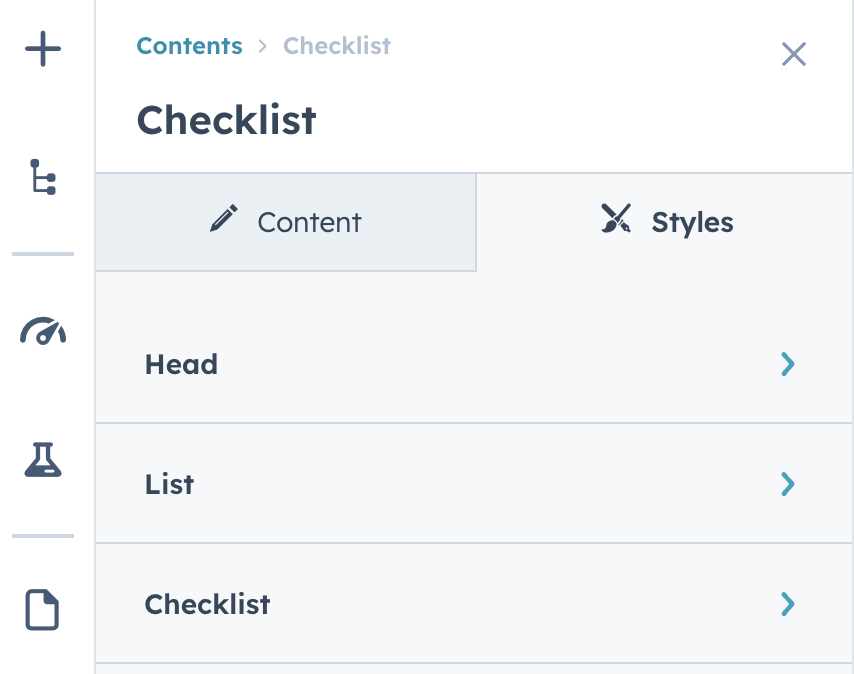Expand the Checklist styles section chevron

click(x=788, y=604)
